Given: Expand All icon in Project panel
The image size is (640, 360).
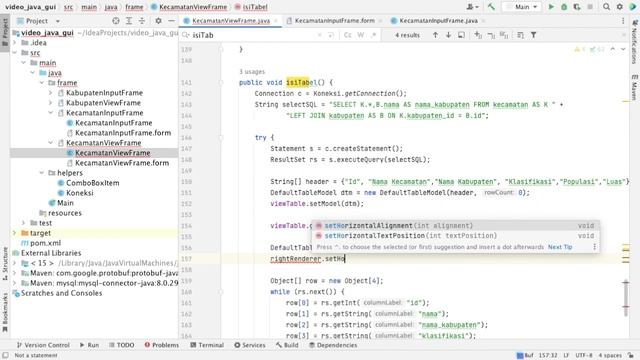Looking at the screenshot, I should pos(129,21).
